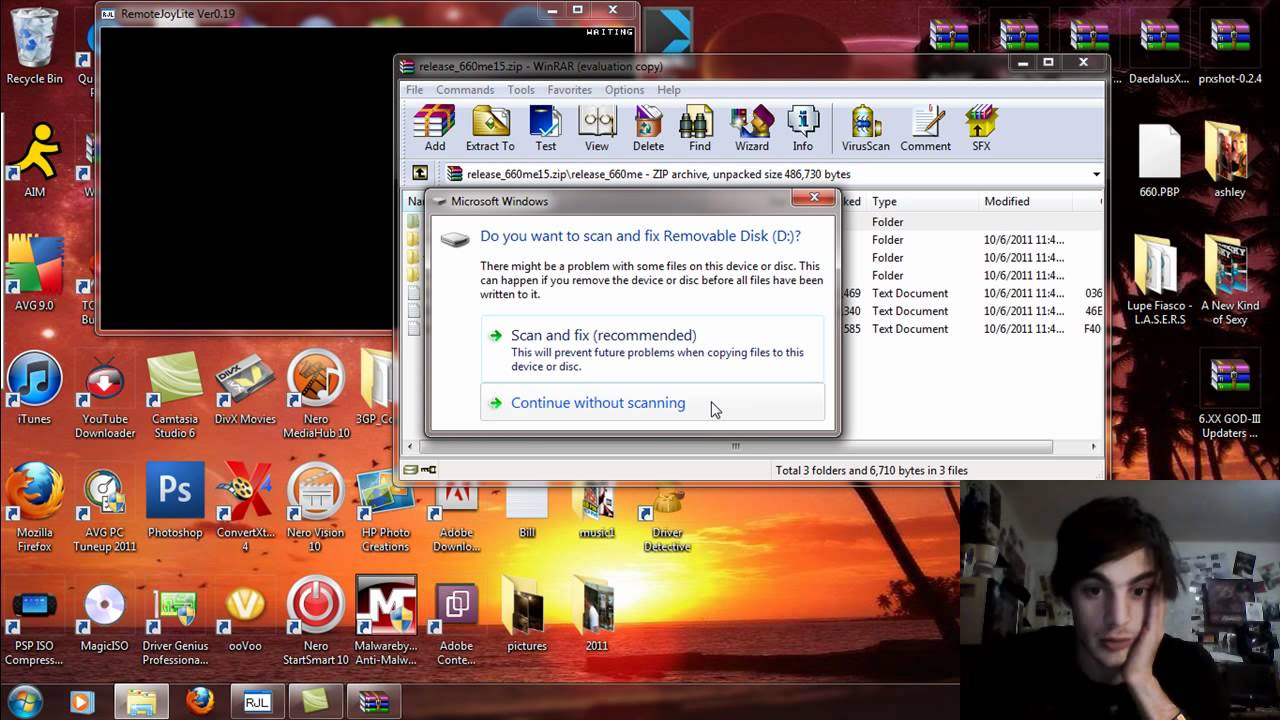The height and width of the screenshot is (720, 1280).
Task: Click the Add toolbar icon in WinRAR
Action: (x=435, y=128)
